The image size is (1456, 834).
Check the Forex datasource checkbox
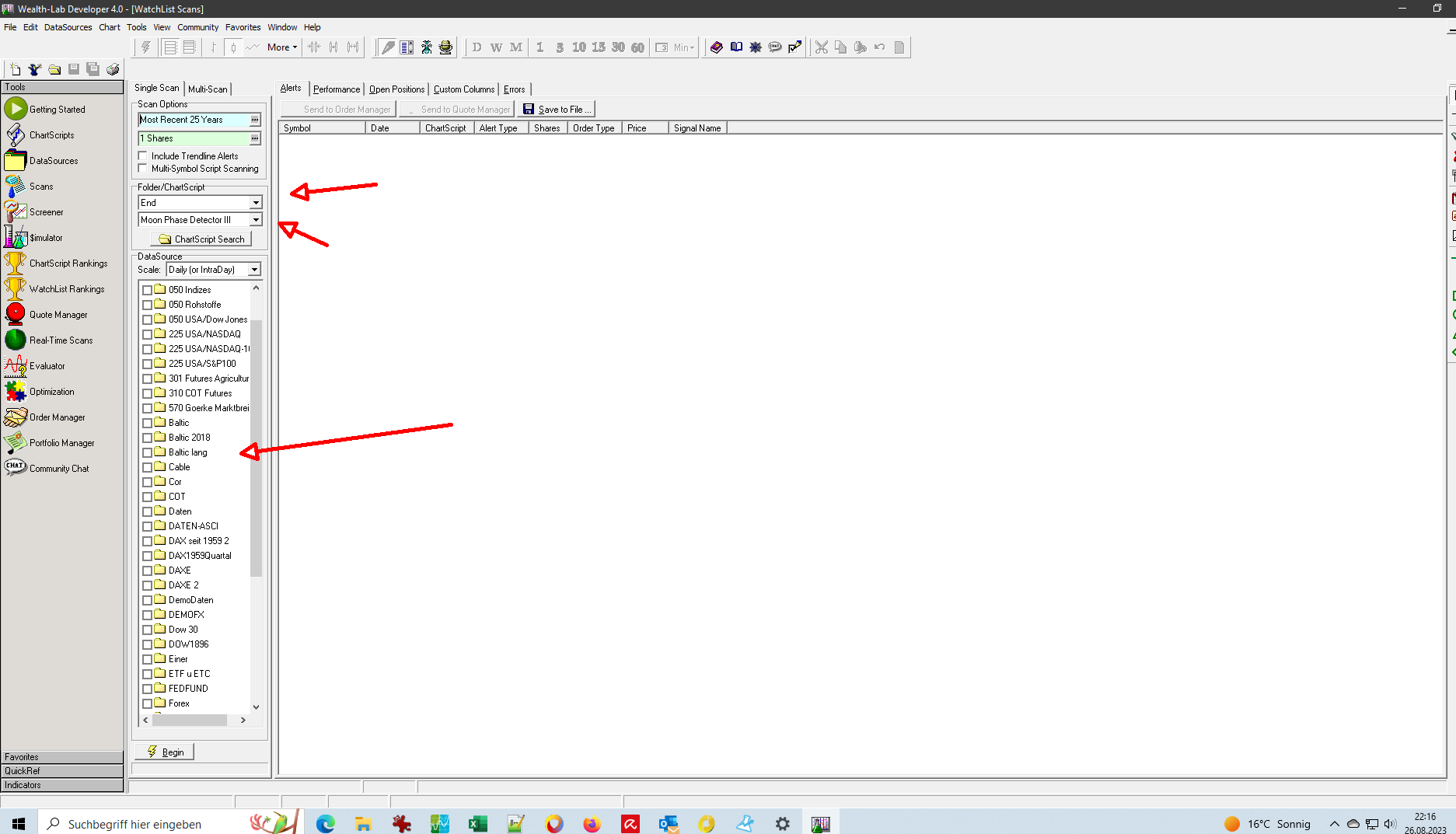tap(147, 703)
